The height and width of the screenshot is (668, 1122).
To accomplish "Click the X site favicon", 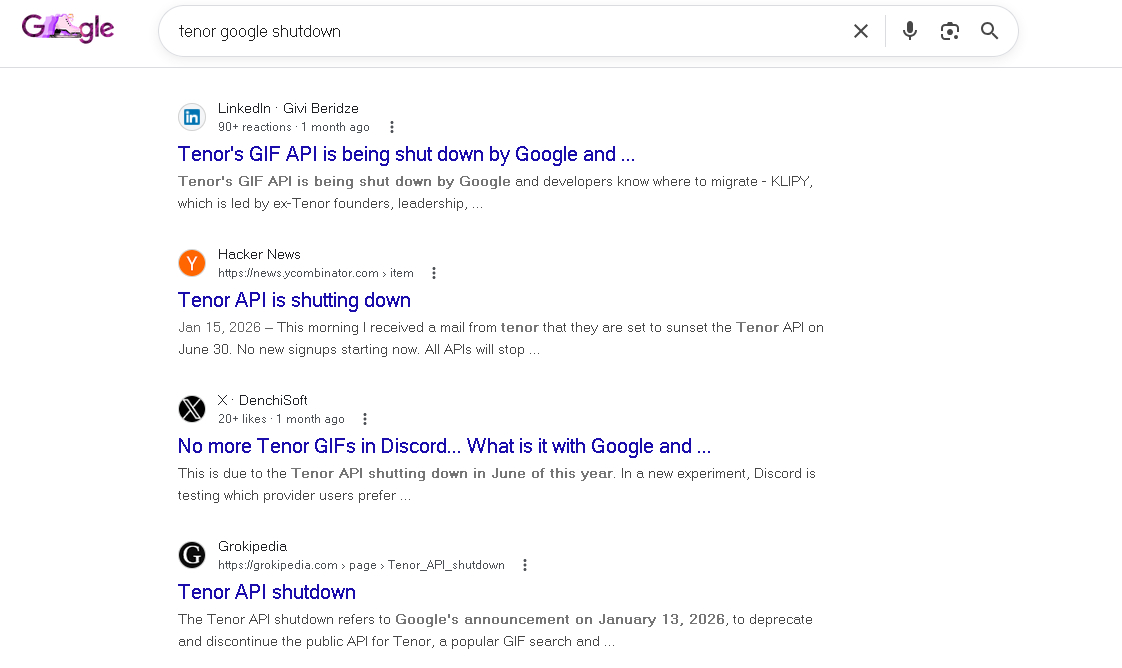I will click(192, 409).
